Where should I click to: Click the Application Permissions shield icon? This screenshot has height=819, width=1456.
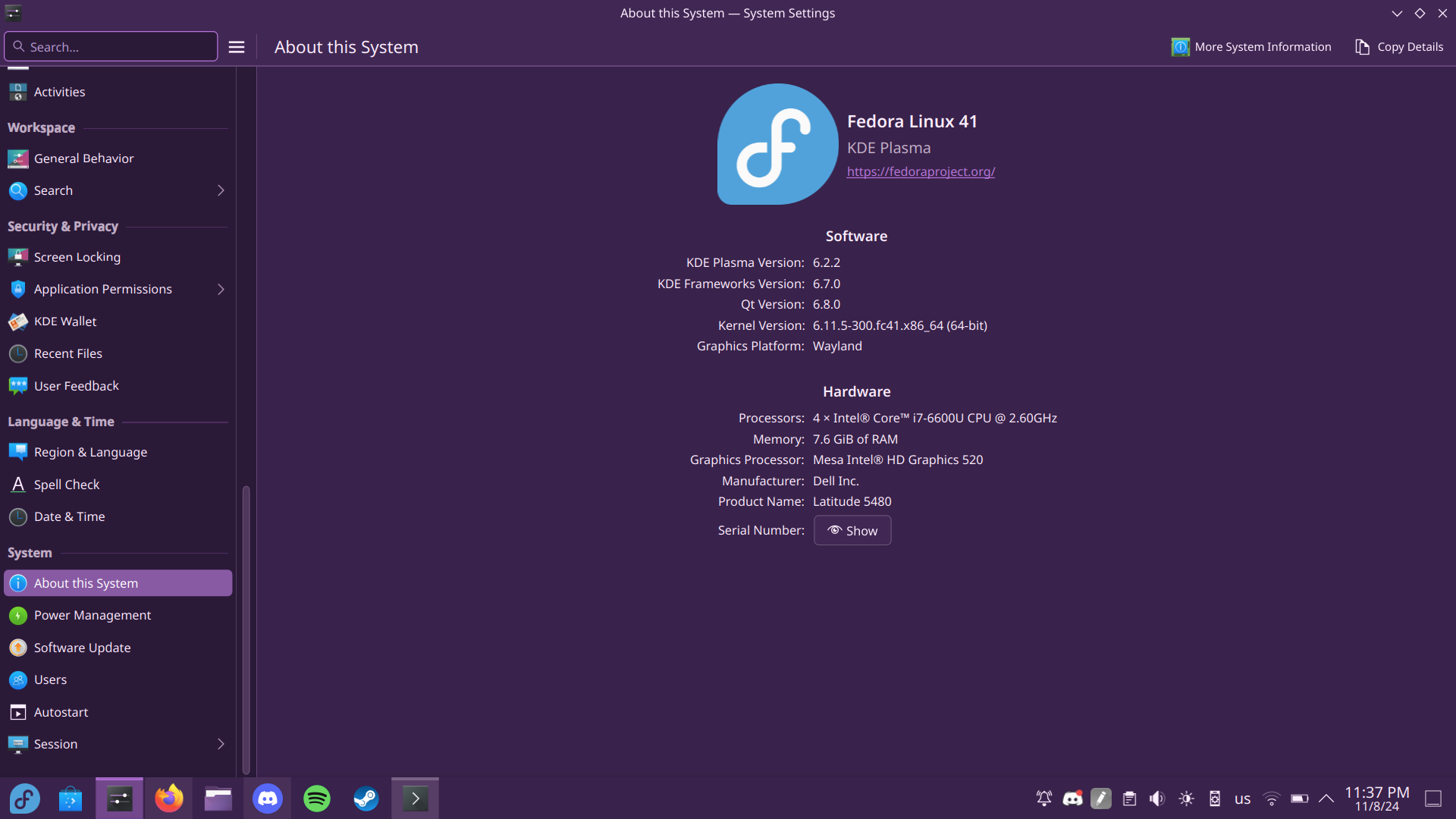pyautogui.click(x=18, y=289)
